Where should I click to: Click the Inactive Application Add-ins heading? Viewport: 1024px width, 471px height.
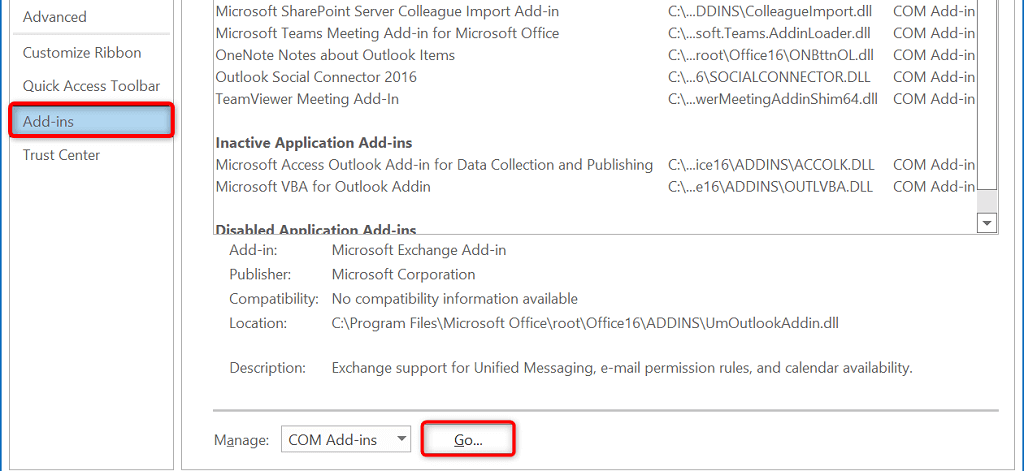click(x=314, y=143)
